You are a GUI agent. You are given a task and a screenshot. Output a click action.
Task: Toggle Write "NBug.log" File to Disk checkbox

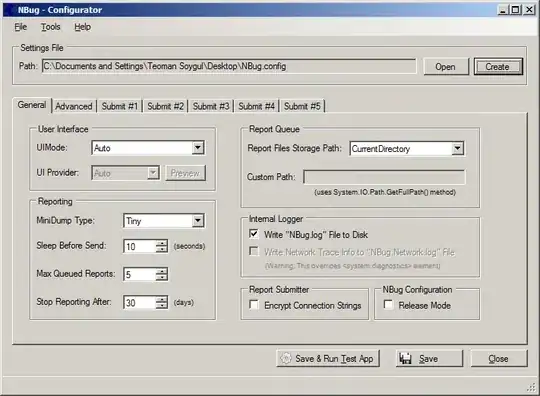[254, 234]
